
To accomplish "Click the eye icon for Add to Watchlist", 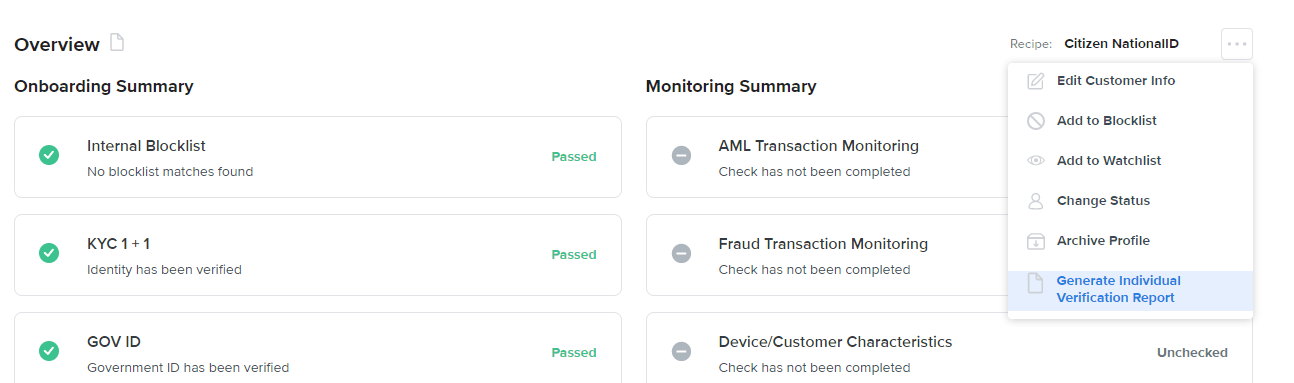I will click(1036, 161).
